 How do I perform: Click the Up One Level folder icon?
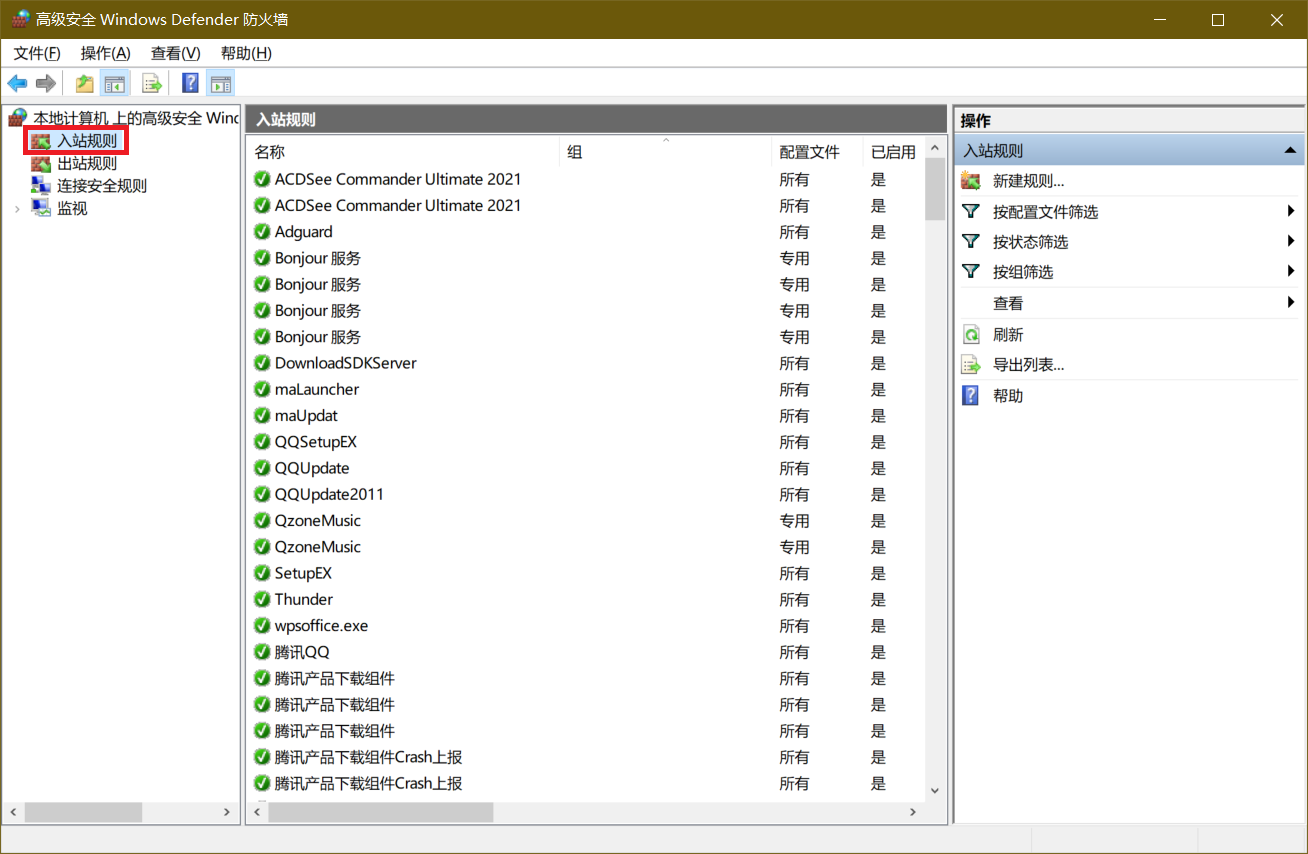(x=85, y=83)
